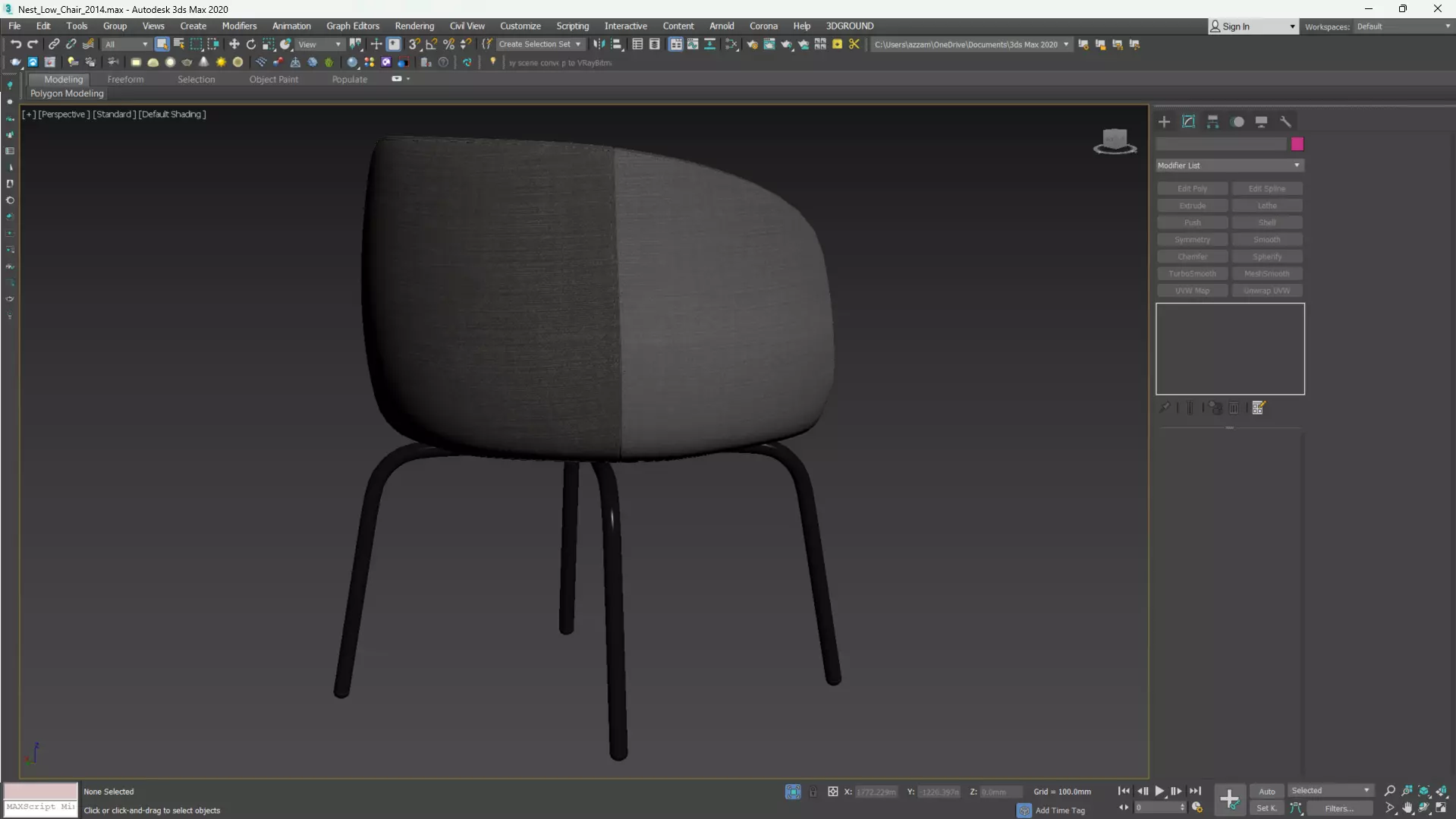Toggle the Selection Lock padlock icon

tap(813, 792)
